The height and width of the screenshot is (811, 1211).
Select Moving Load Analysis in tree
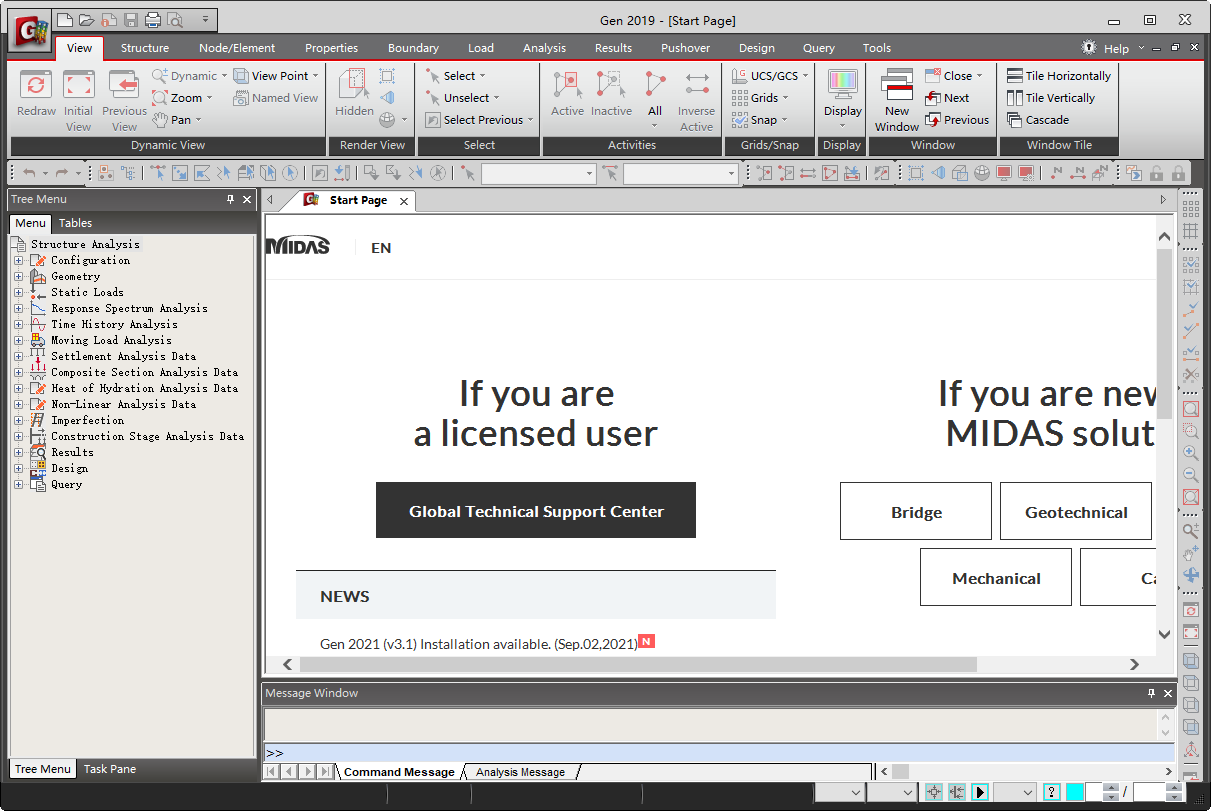pos(111,340)
